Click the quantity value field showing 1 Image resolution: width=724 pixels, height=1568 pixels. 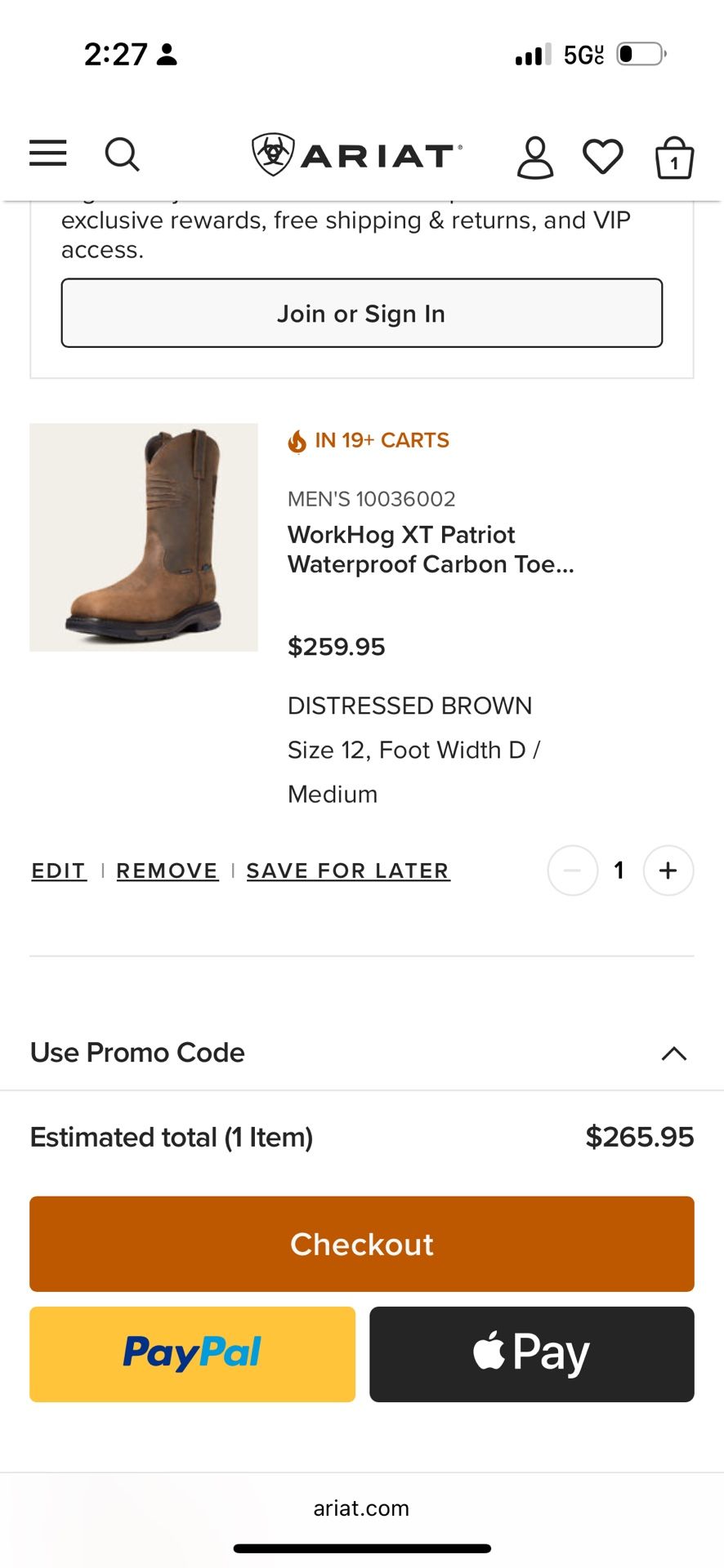pos(619,871)
